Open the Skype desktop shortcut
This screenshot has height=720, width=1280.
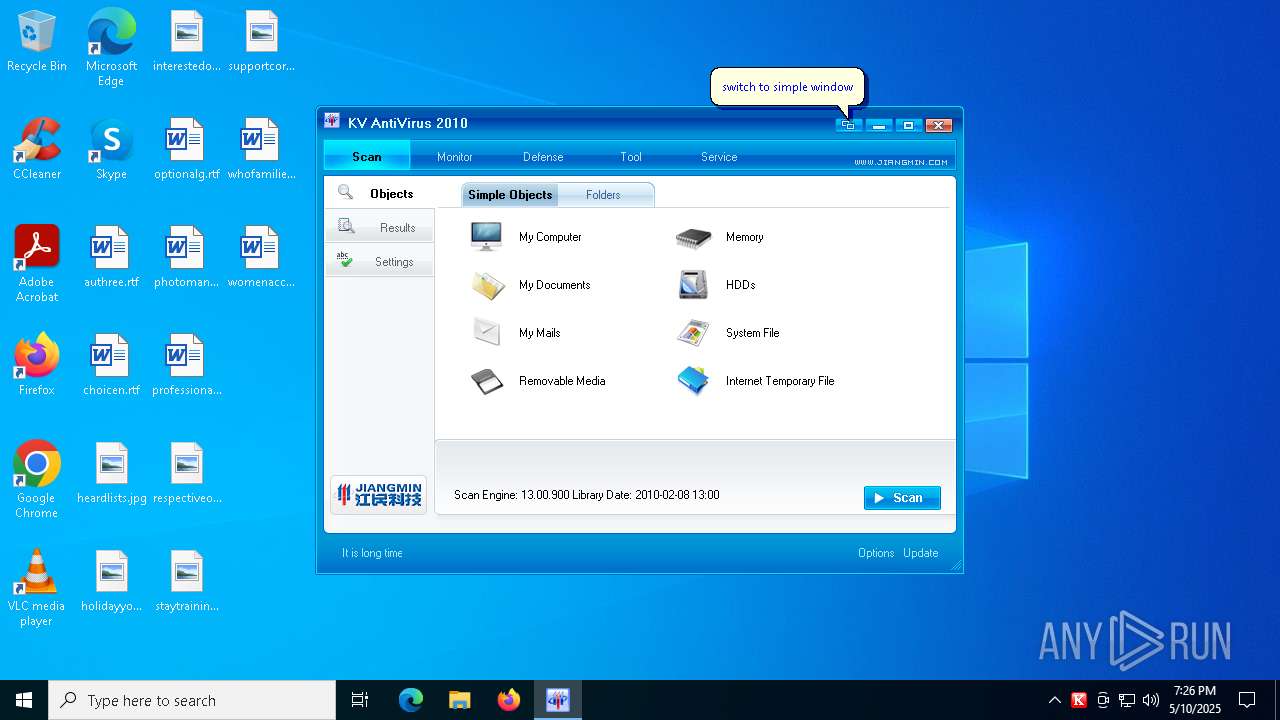(x=111, y=149)
